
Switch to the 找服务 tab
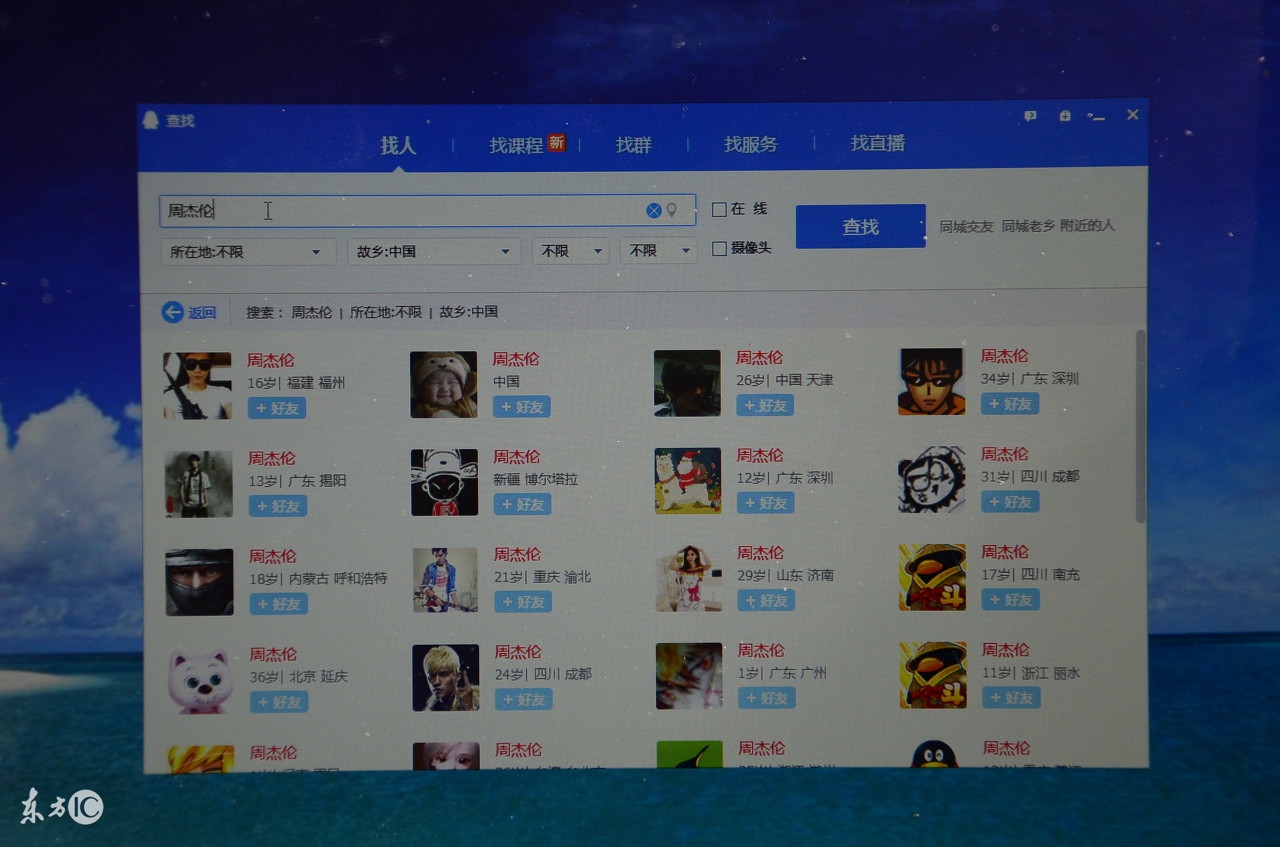[751, 144]
